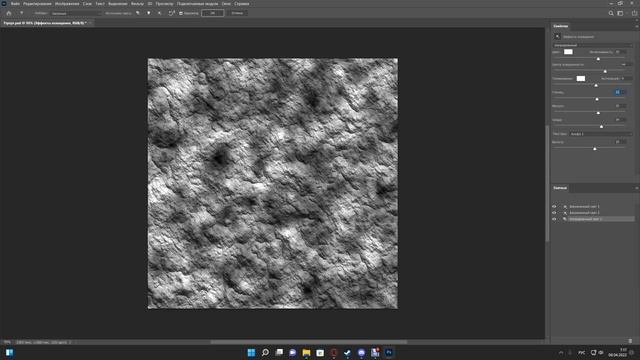640x360 pixels.
Task: Click the Photoshop app logo top-left
Action: tap(4, 4)
